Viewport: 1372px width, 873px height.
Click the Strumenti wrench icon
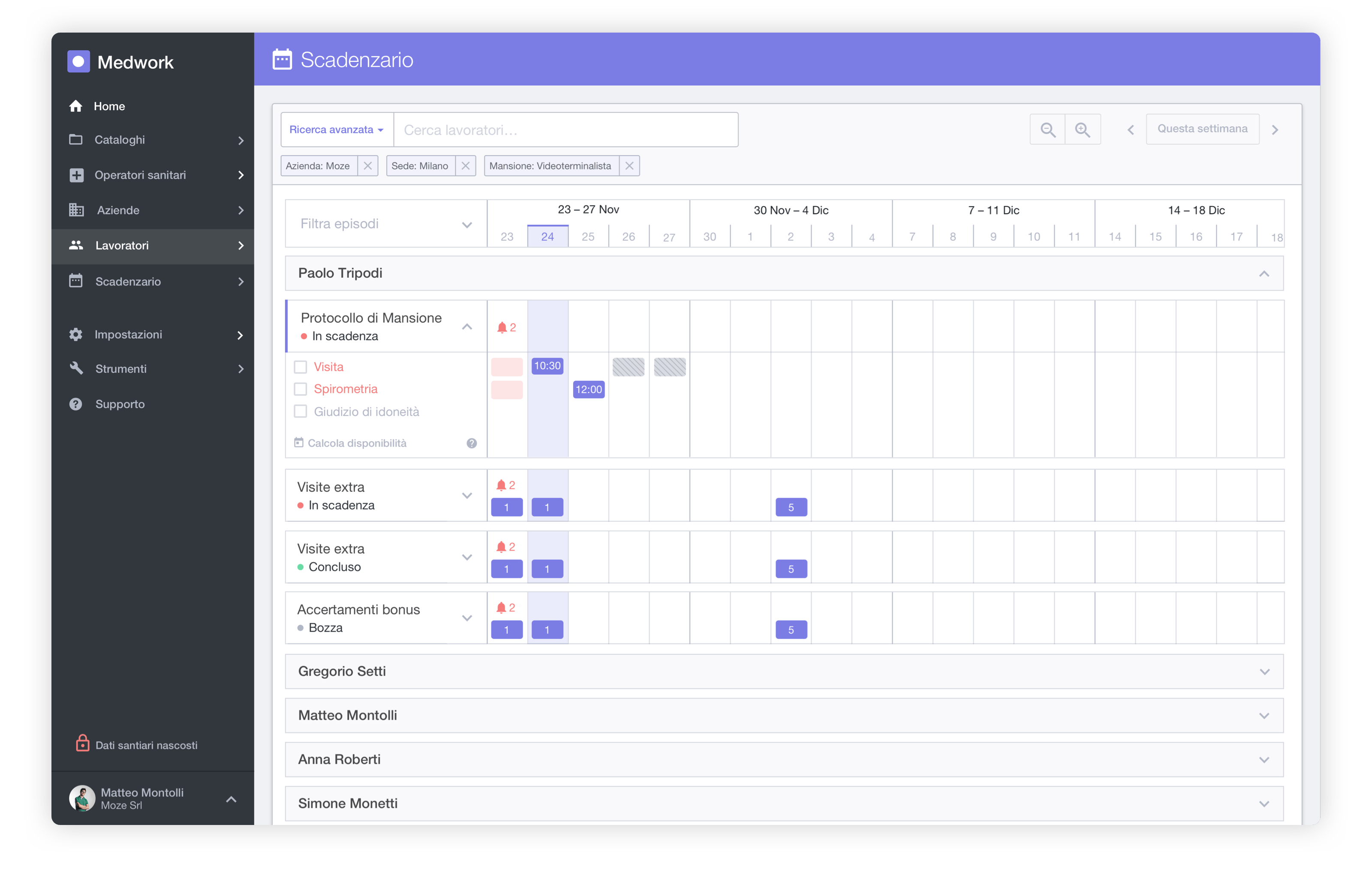pos(76,369)
